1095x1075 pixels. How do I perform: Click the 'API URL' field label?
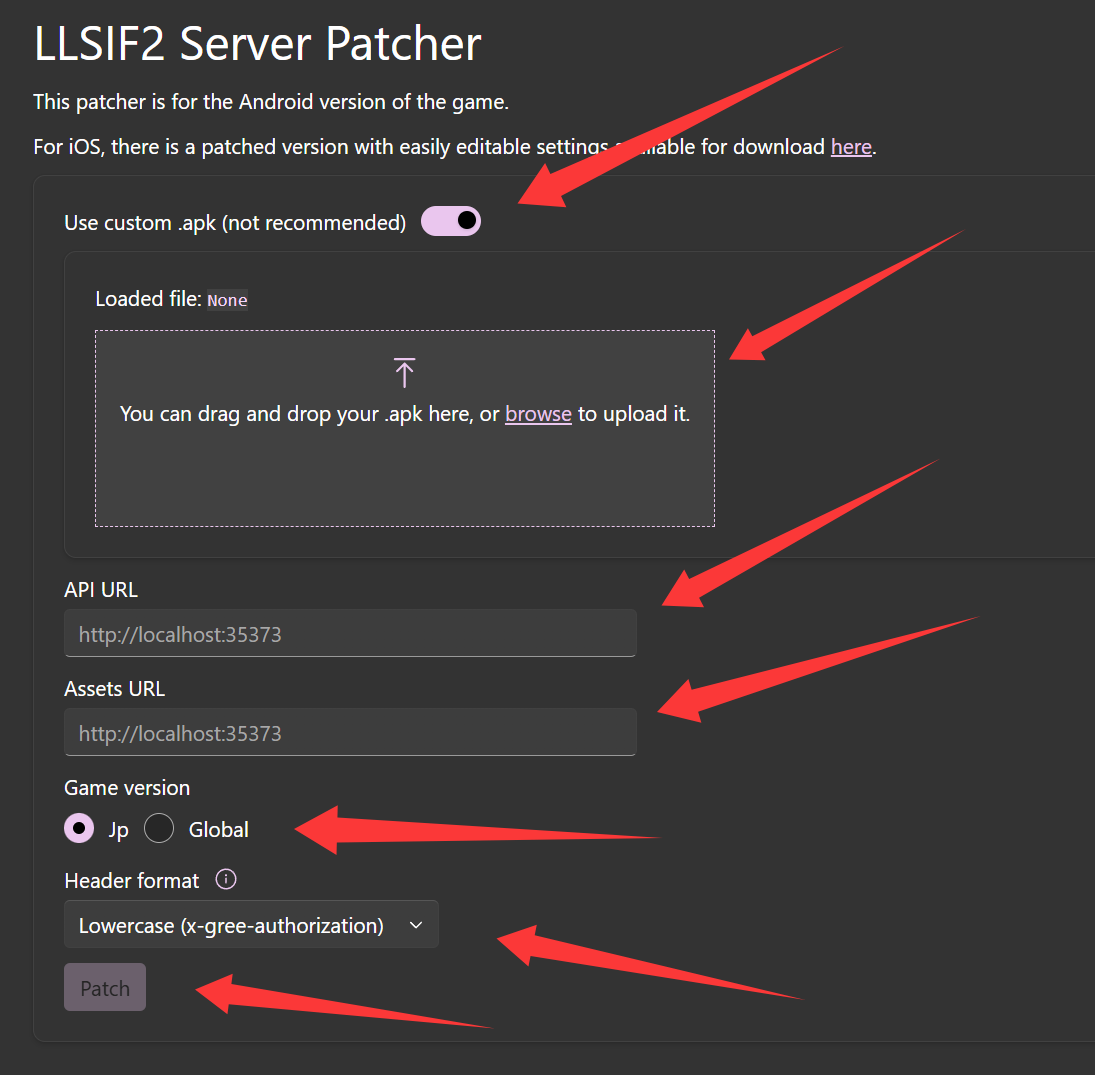101,590
